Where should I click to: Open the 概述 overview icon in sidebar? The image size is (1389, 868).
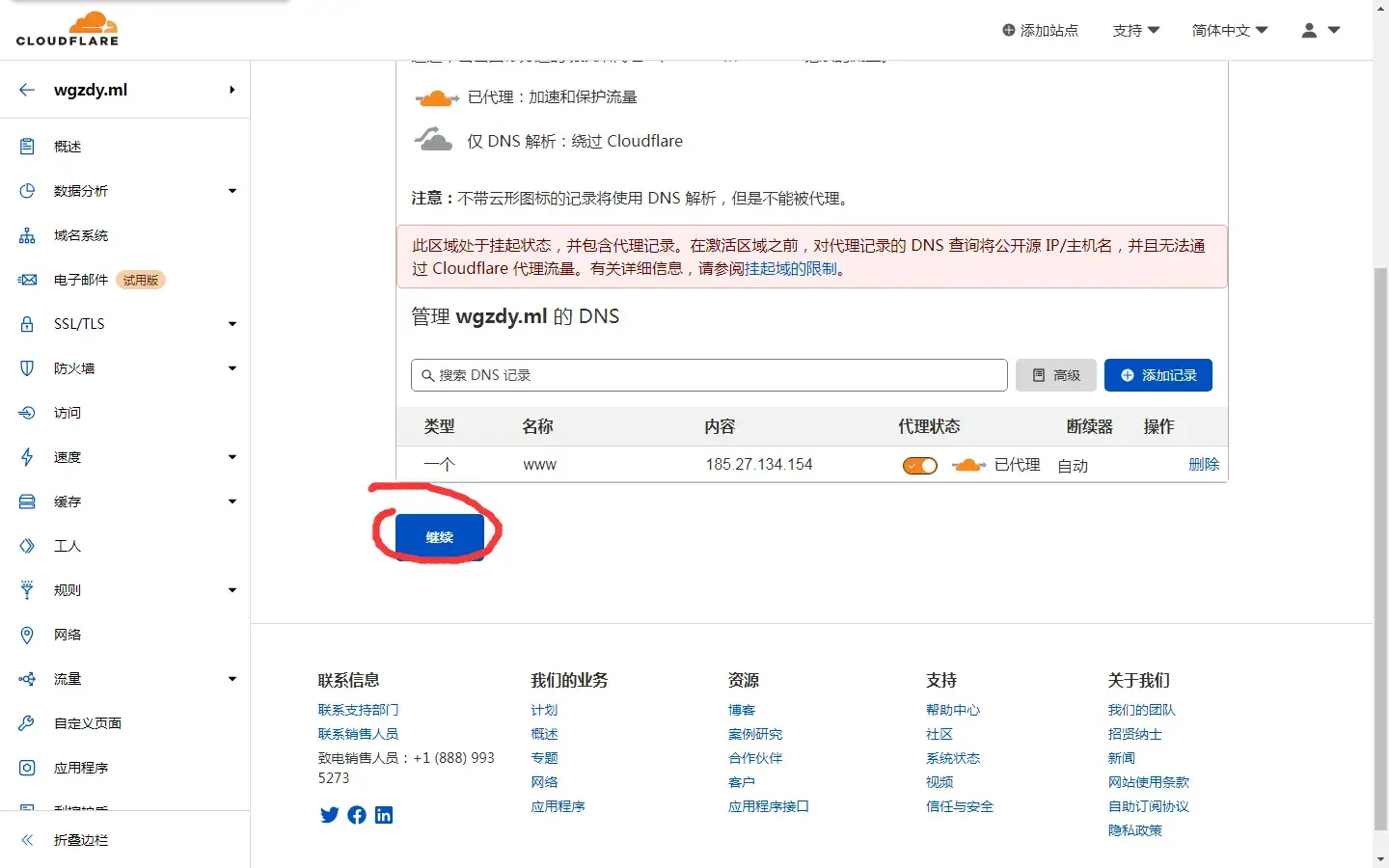click(x=27, y=147)
